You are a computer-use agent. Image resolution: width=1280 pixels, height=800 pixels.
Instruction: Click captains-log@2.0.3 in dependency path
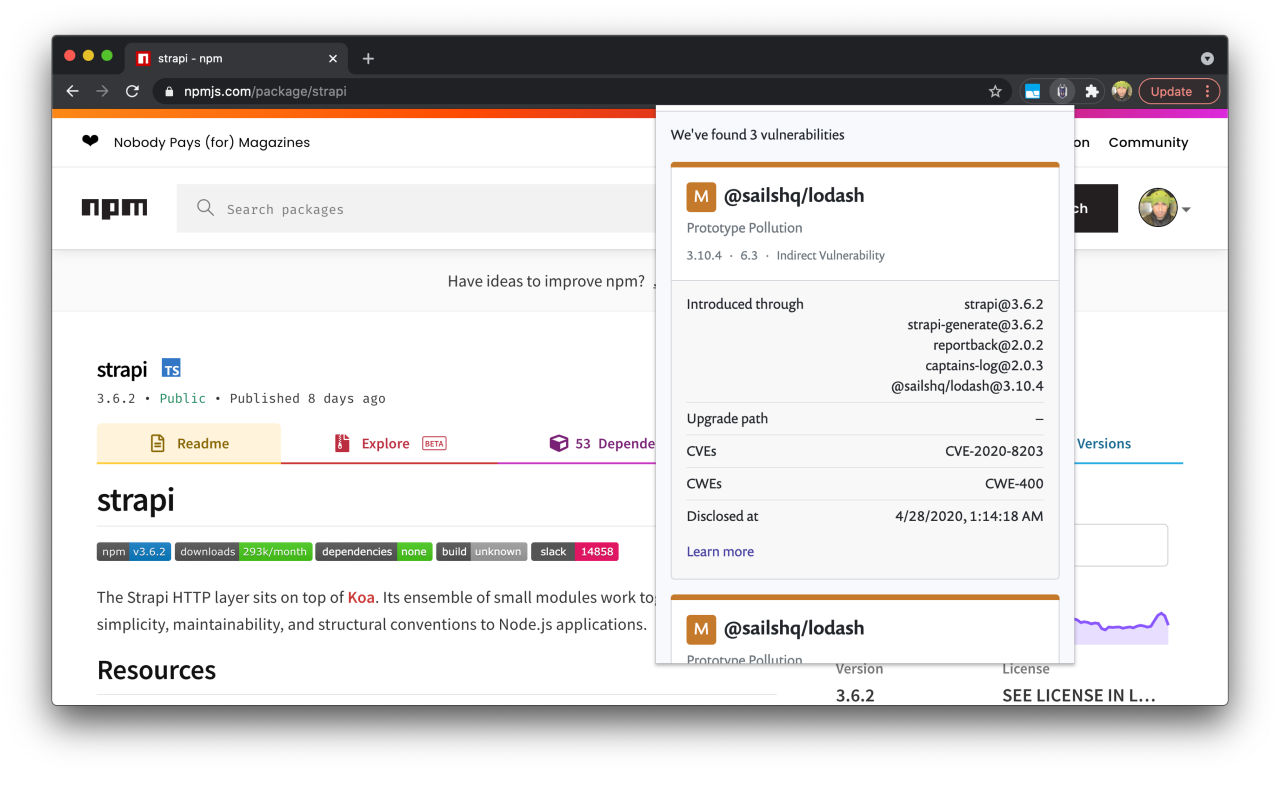984,365
